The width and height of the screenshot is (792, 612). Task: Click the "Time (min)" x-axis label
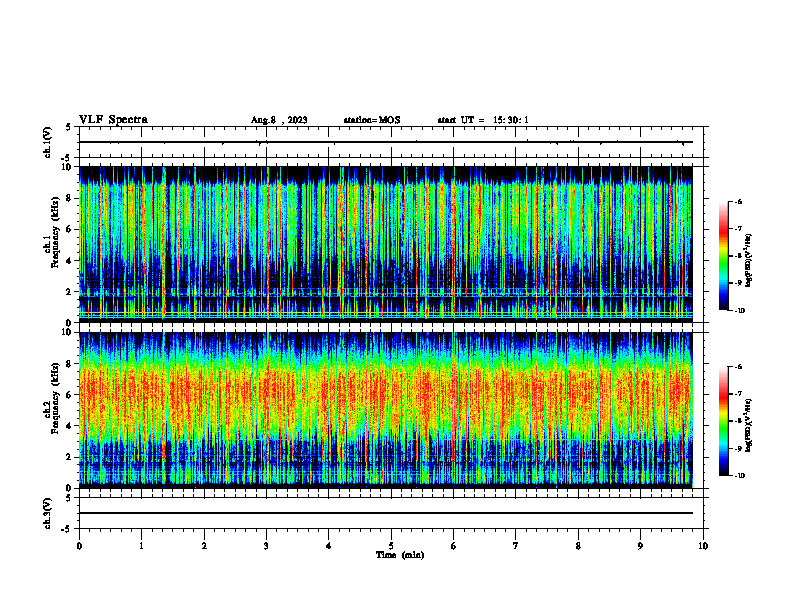400,555
